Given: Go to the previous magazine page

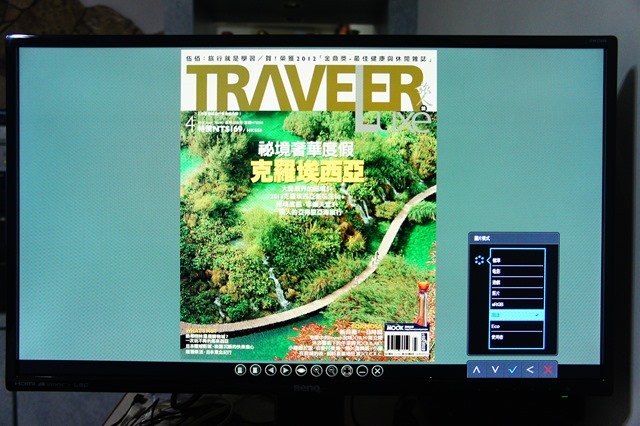Looking at the screenshot, I should coord(271,371).
